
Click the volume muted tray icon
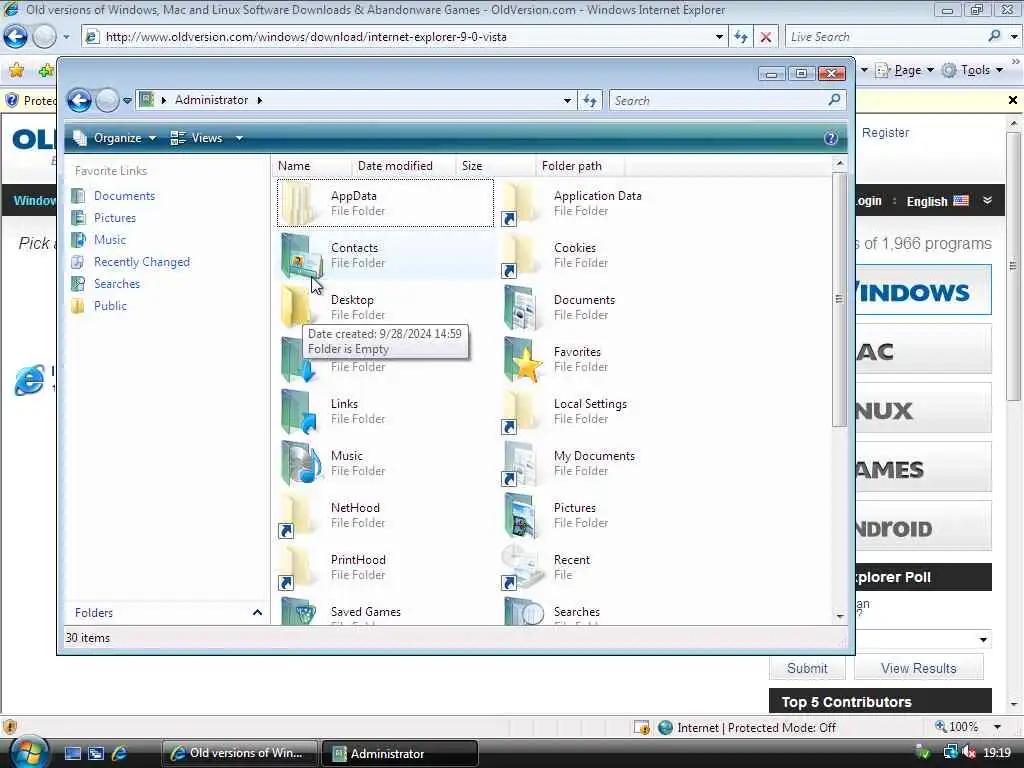(968, 753)
